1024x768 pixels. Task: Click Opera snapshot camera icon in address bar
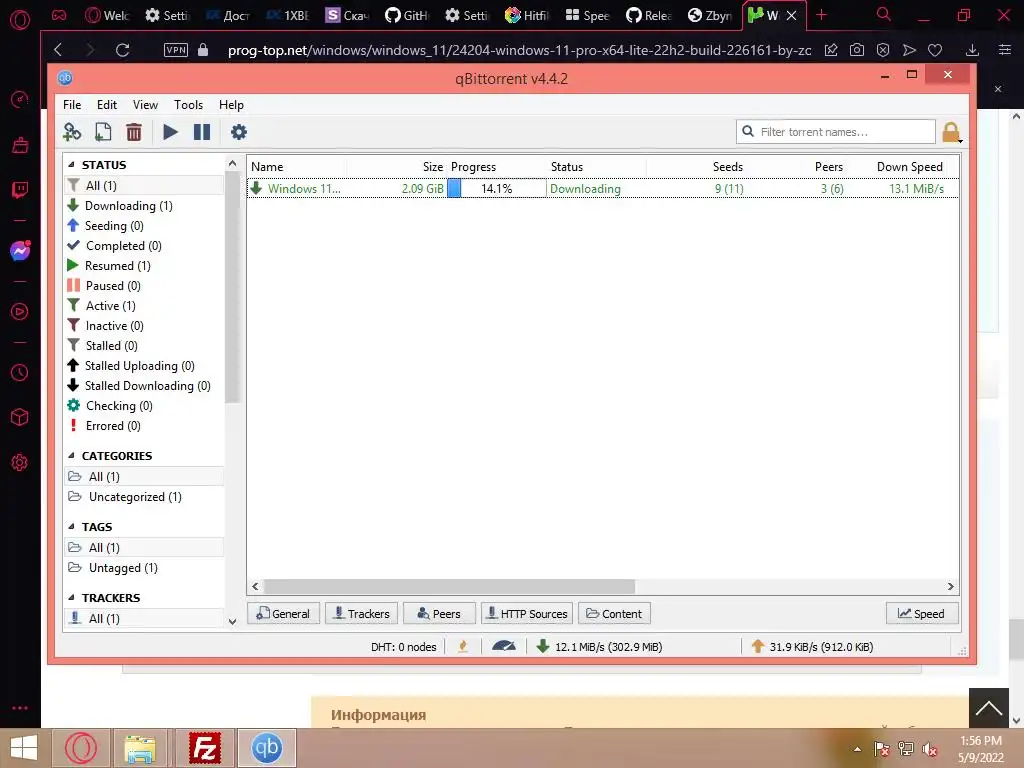(857, 50)
